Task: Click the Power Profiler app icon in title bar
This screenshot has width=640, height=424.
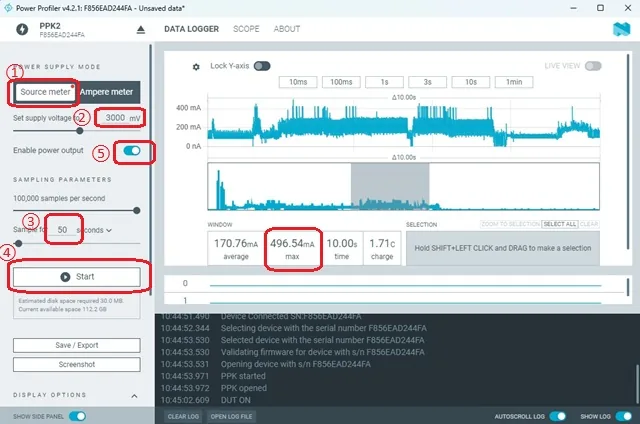Action: (8, 8)
